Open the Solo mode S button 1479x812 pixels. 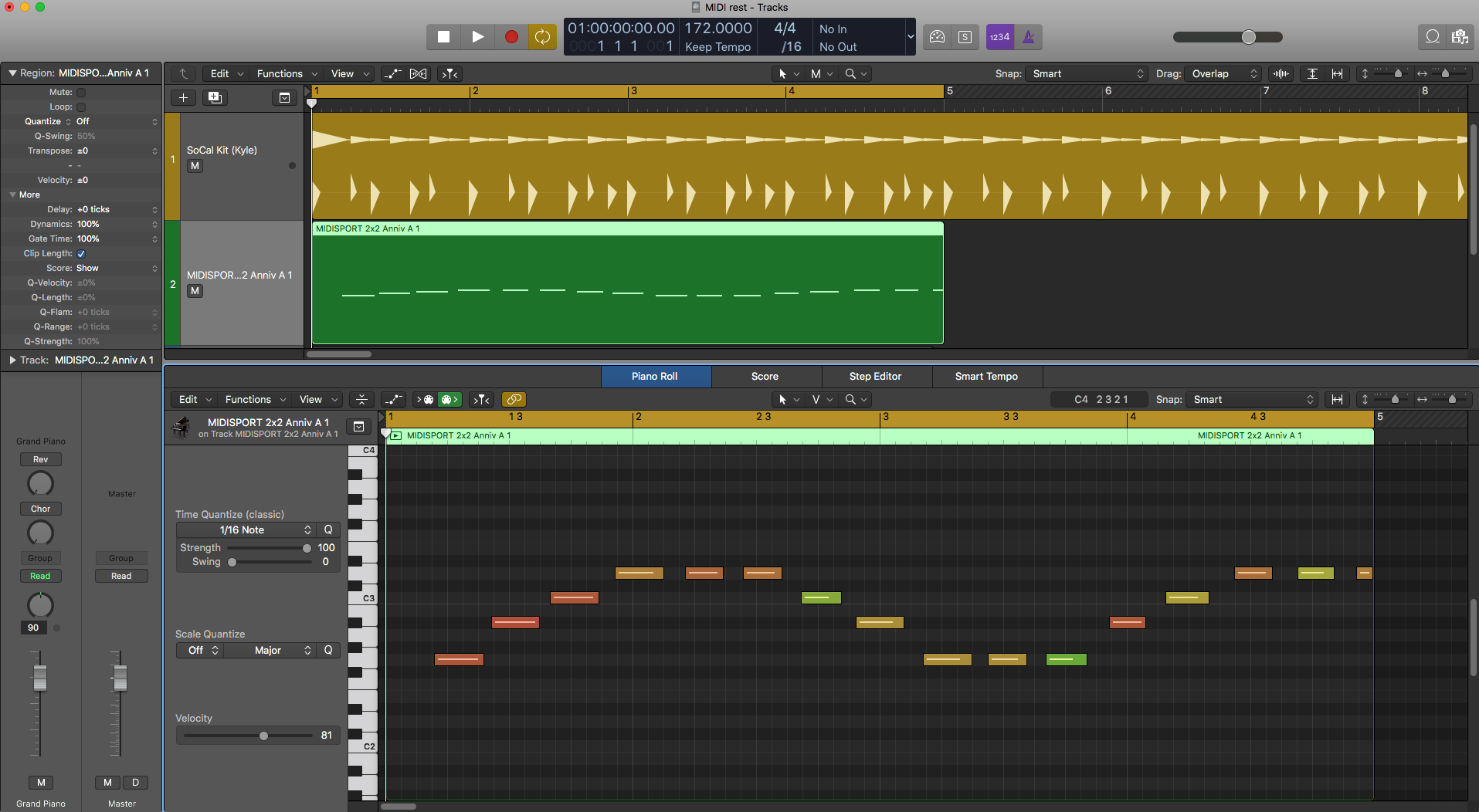(x=965, y=36)
